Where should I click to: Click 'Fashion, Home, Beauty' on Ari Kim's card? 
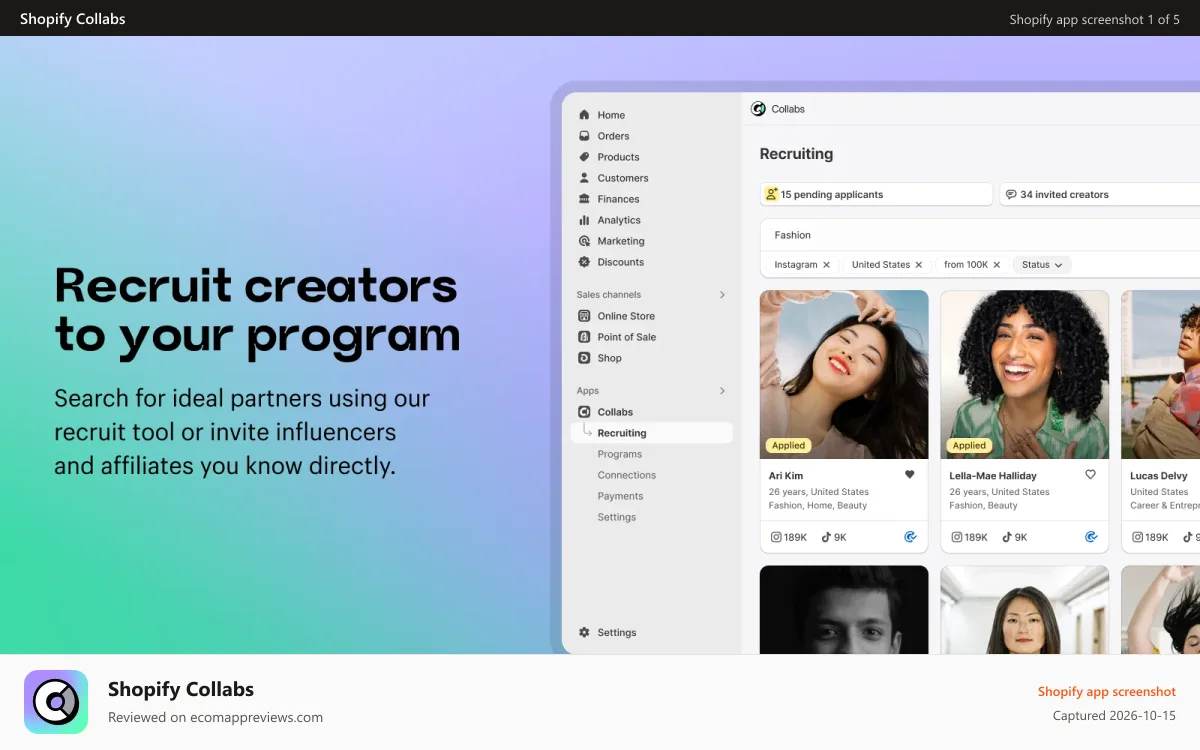click(x=818, y=506)
